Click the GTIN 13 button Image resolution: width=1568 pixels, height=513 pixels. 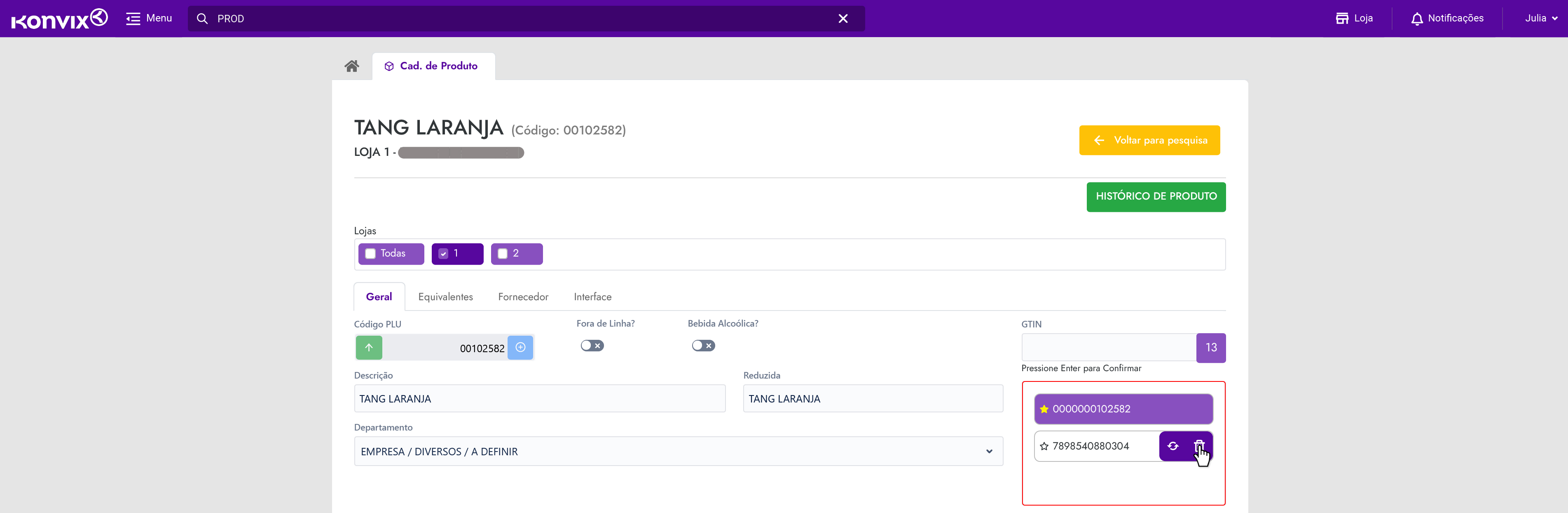1211,347
